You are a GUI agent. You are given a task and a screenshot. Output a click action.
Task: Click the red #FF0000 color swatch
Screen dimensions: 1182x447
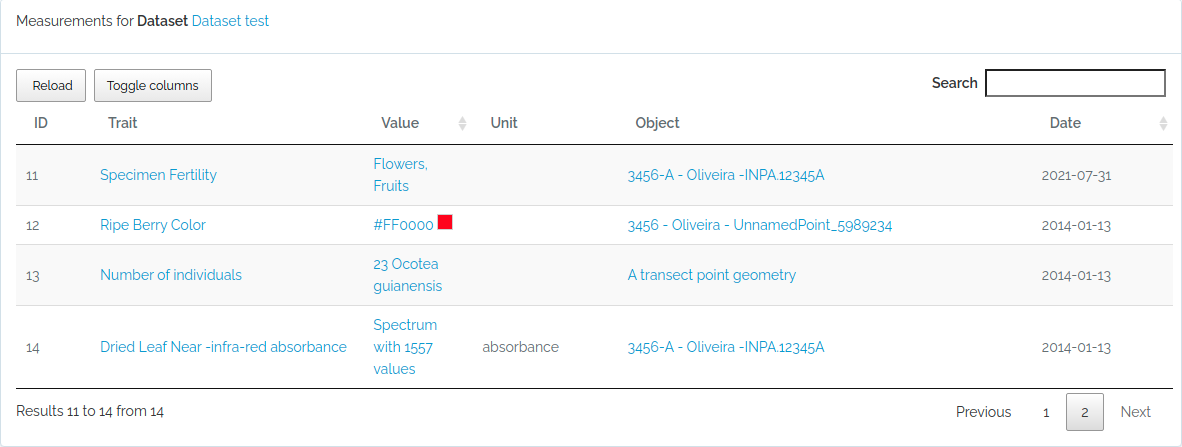pos(445,222)
